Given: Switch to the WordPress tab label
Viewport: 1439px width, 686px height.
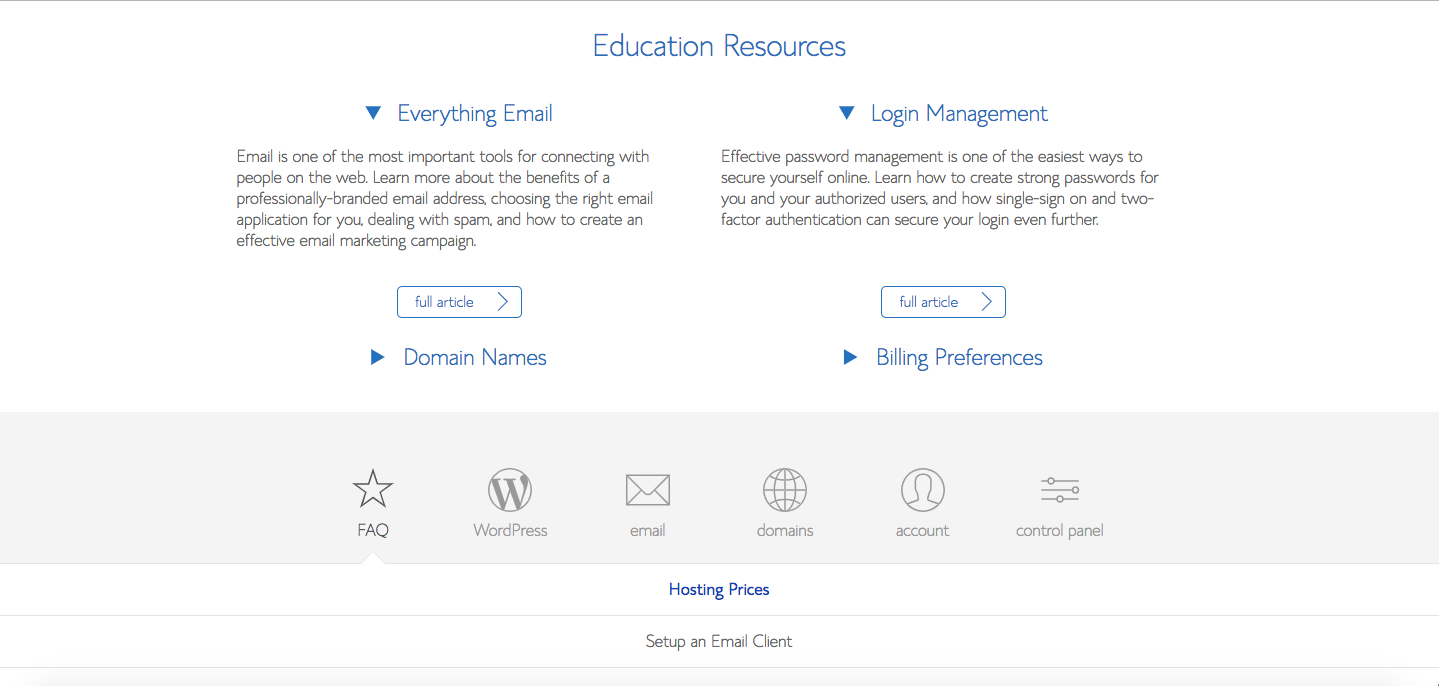Looking at the screenshot, I should [x=510, y=531].
